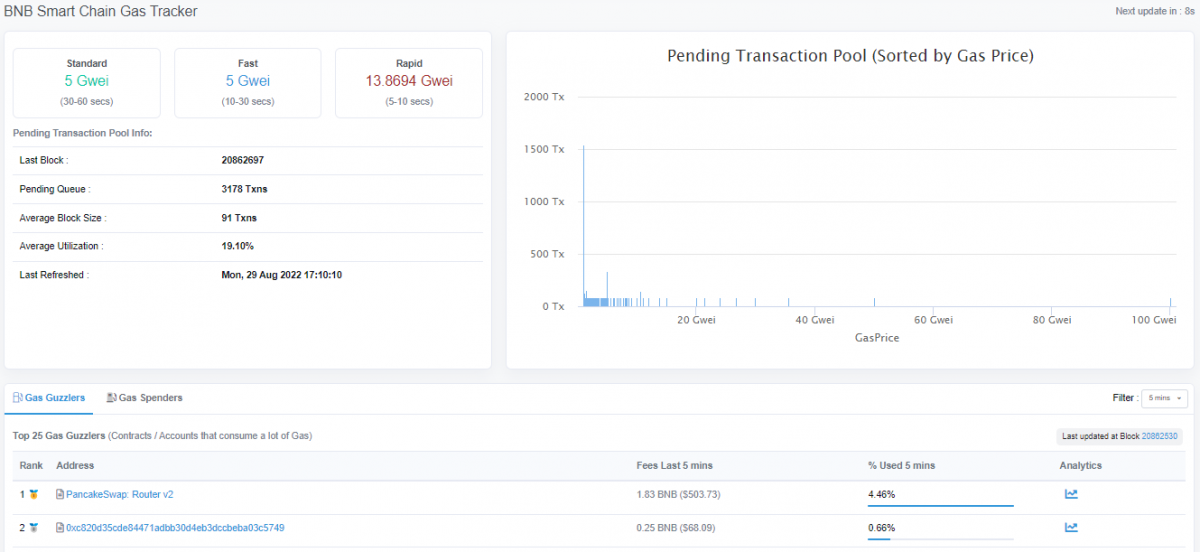The image size is (1200, 552).
Task: Click the gas pump icon on Gas Guzzlers
Action: [18, 398]
